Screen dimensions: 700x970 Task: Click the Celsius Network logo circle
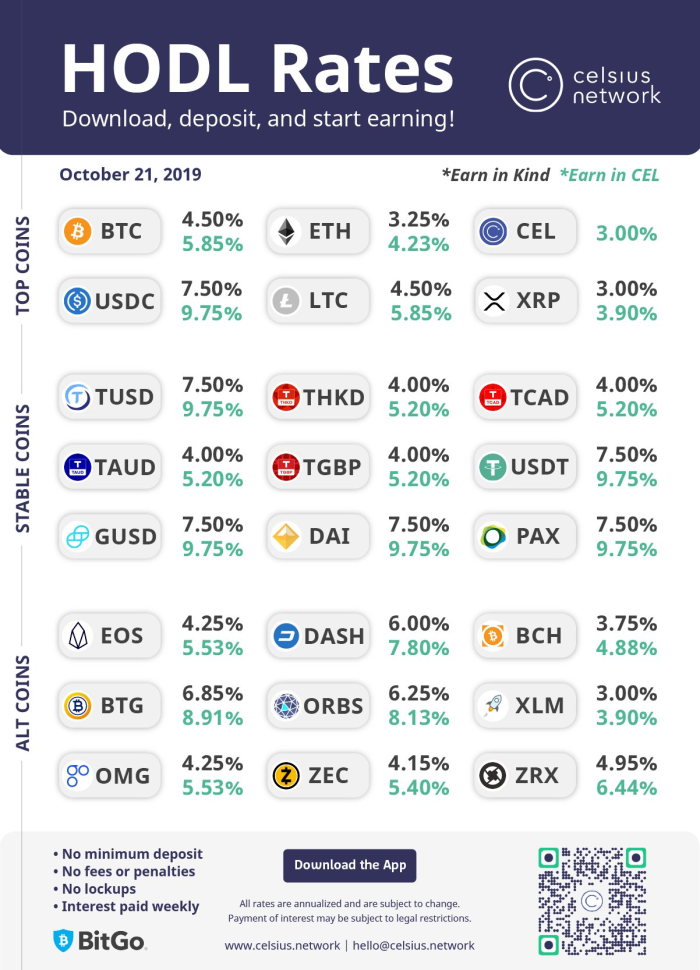[x=536, y=84]
